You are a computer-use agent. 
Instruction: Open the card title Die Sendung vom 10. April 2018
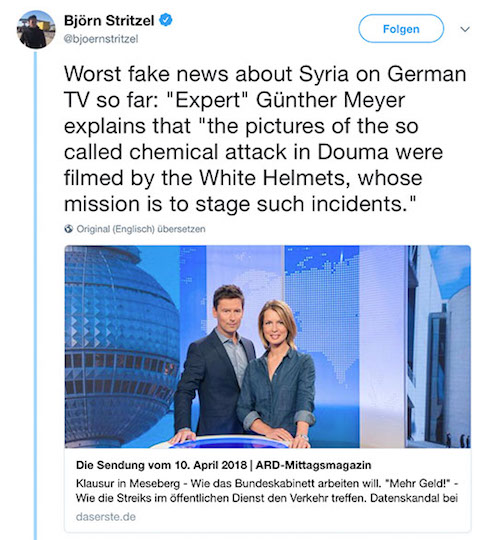[x=161, y=465]
